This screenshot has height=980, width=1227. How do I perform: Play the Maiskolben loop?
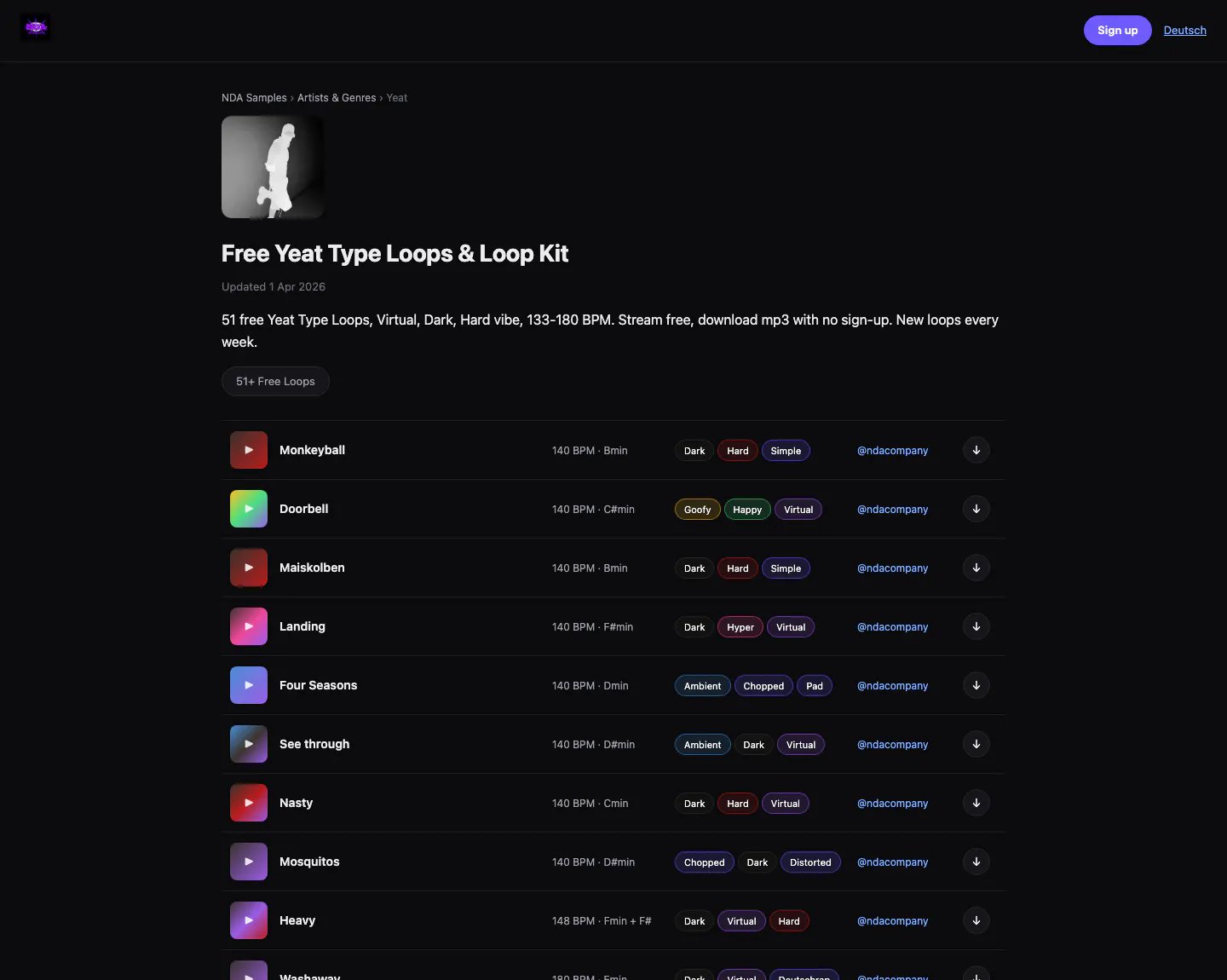tap(249, 568)
